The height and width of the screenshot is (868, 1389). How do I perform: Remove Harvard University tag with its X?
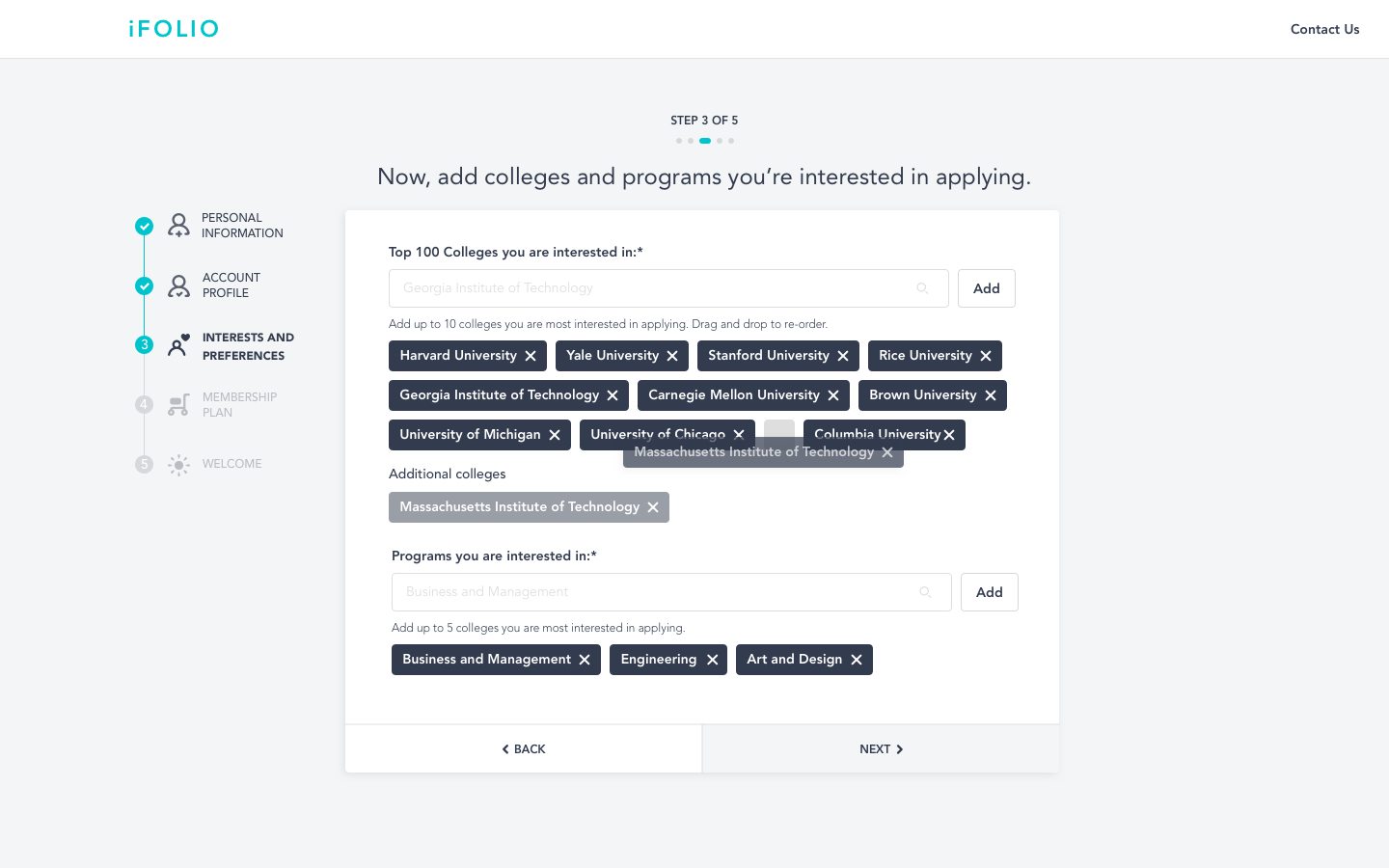click(x=531, y=356)
